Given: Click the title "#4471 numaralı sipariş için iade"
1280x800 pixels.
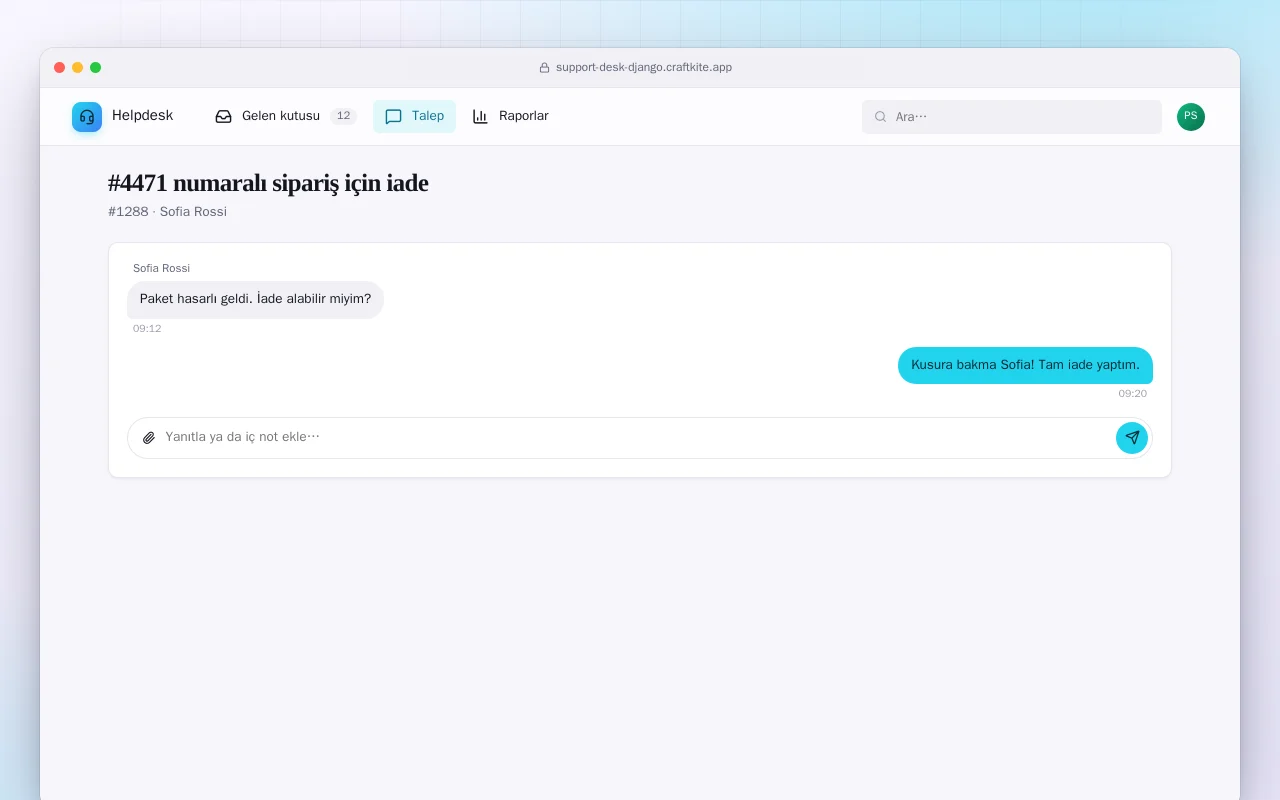Looking at the screenshot, I should [x=268, y=183].
